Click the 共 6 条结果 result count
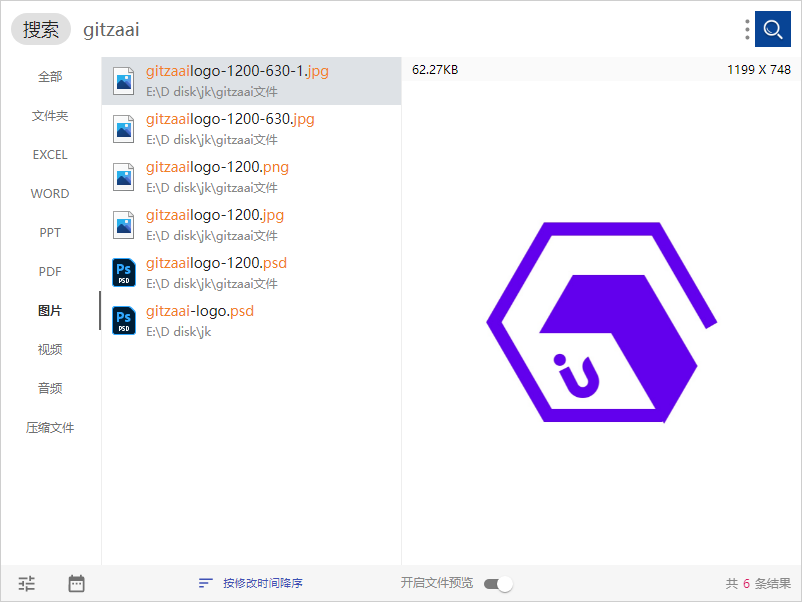 tap(758, 584)
